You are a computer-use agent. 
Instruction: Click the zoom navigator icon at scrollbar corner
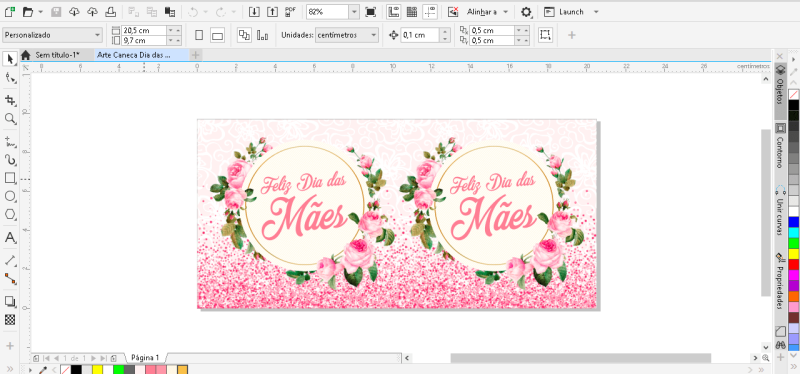pos(766,358)
